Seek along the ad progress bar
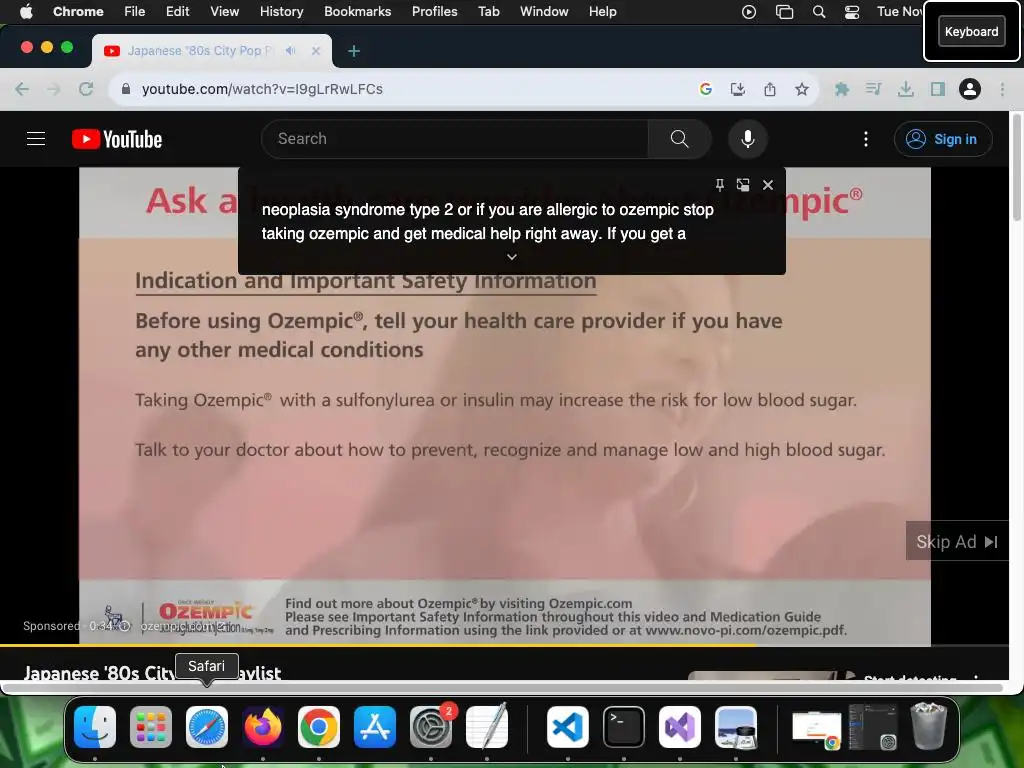This screenshot has height=768, width=1024. click(504, 645)
